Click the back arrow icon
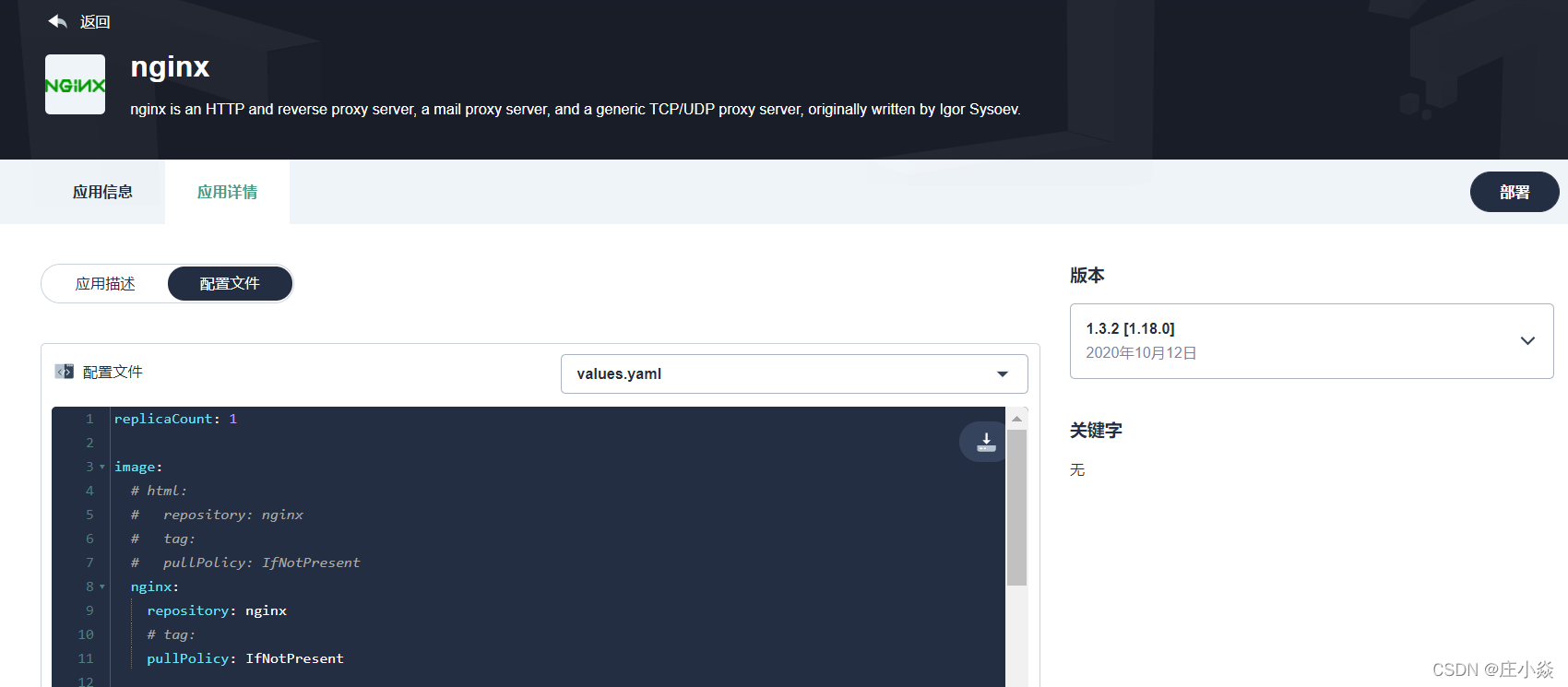This screenshot has width=1568, height=687. click(58, 21)
